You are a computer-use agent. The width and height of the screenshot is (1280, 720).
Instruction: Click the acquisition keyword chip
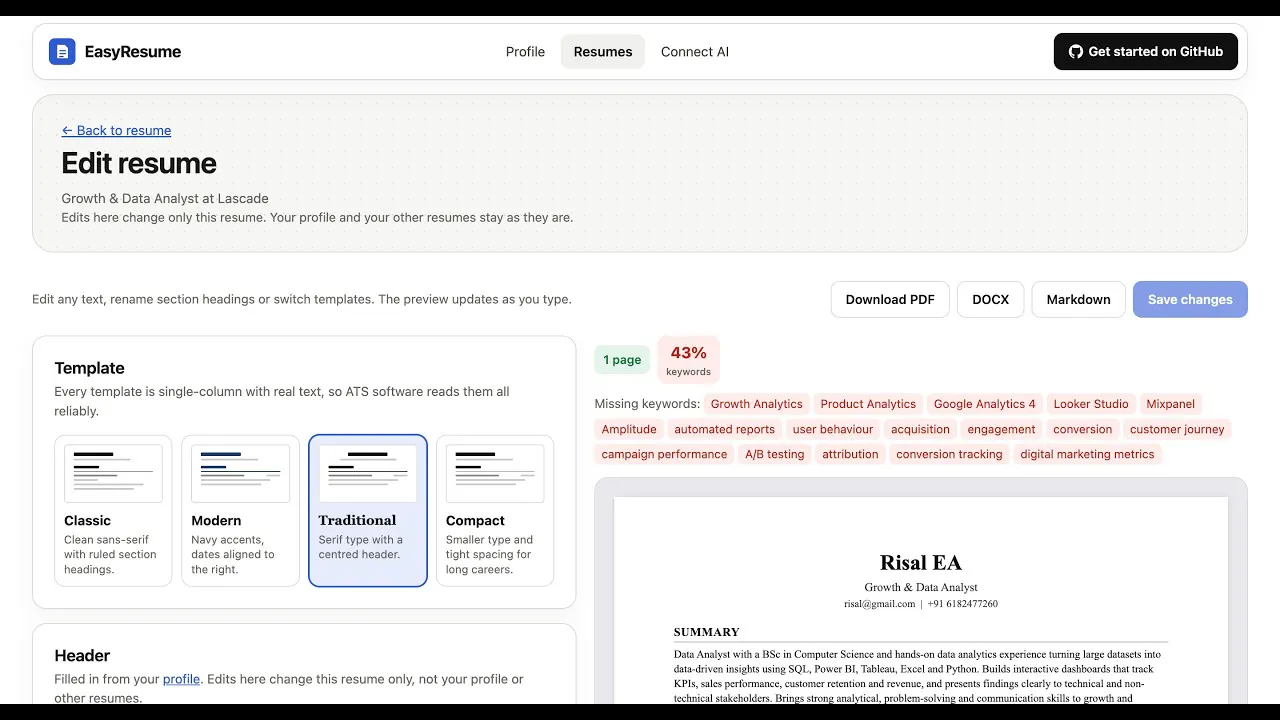920,429
